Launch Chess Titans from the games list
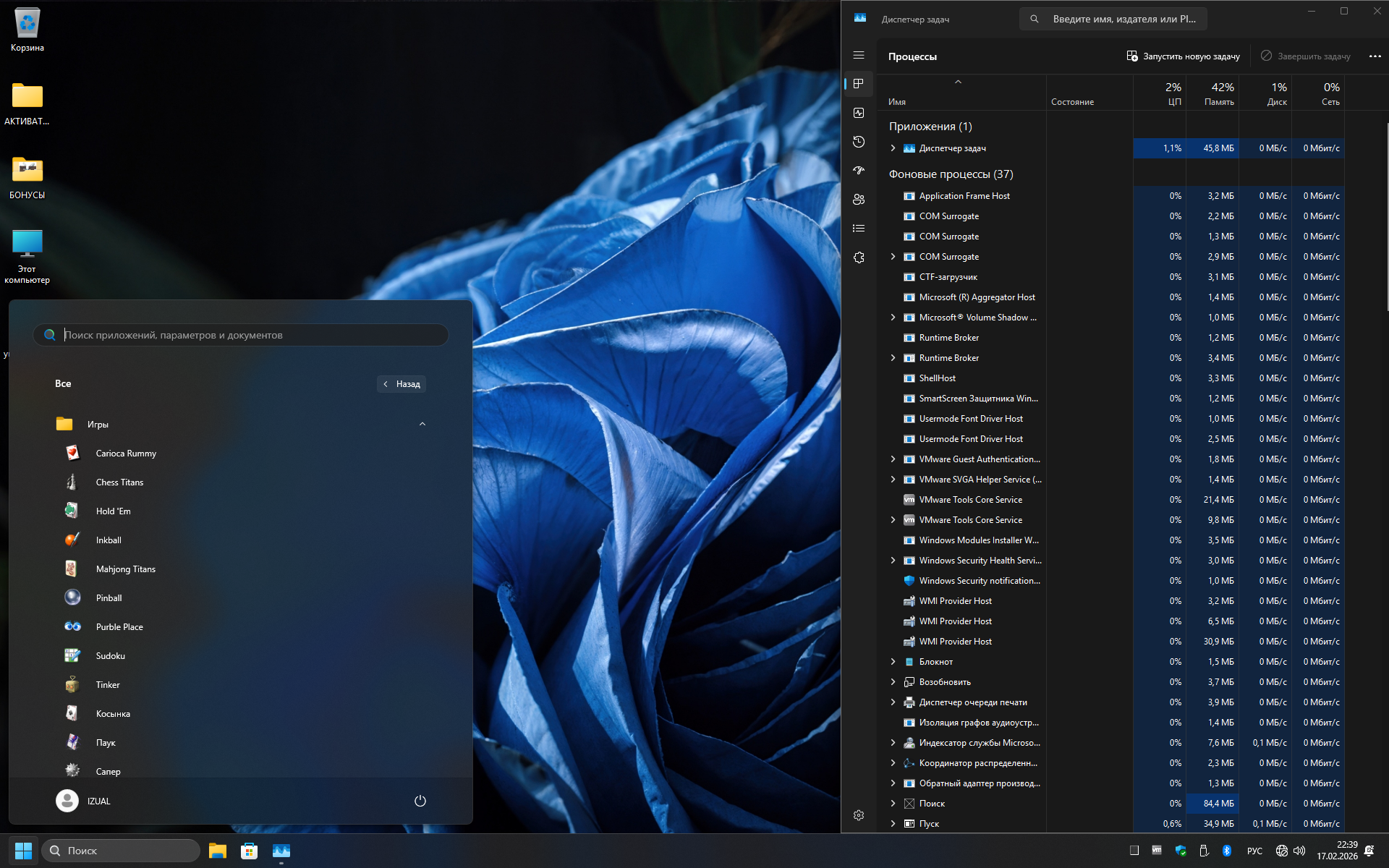 [119, 482]
